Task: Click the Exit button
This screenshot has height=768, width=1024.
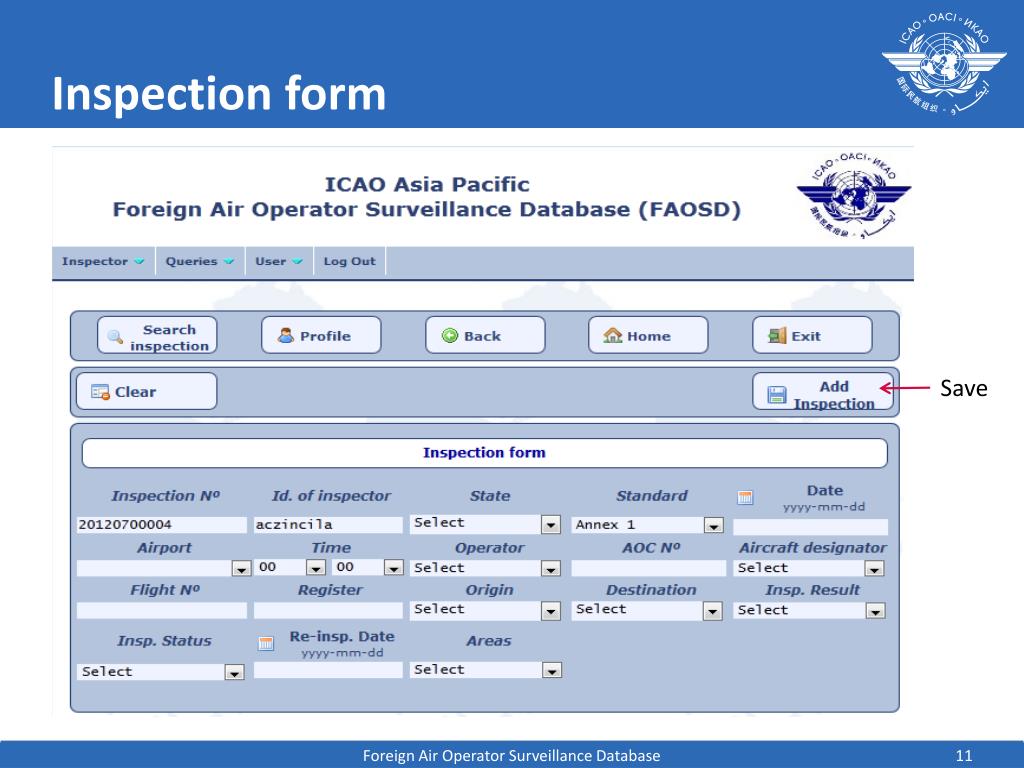Action: coord(812,336)
